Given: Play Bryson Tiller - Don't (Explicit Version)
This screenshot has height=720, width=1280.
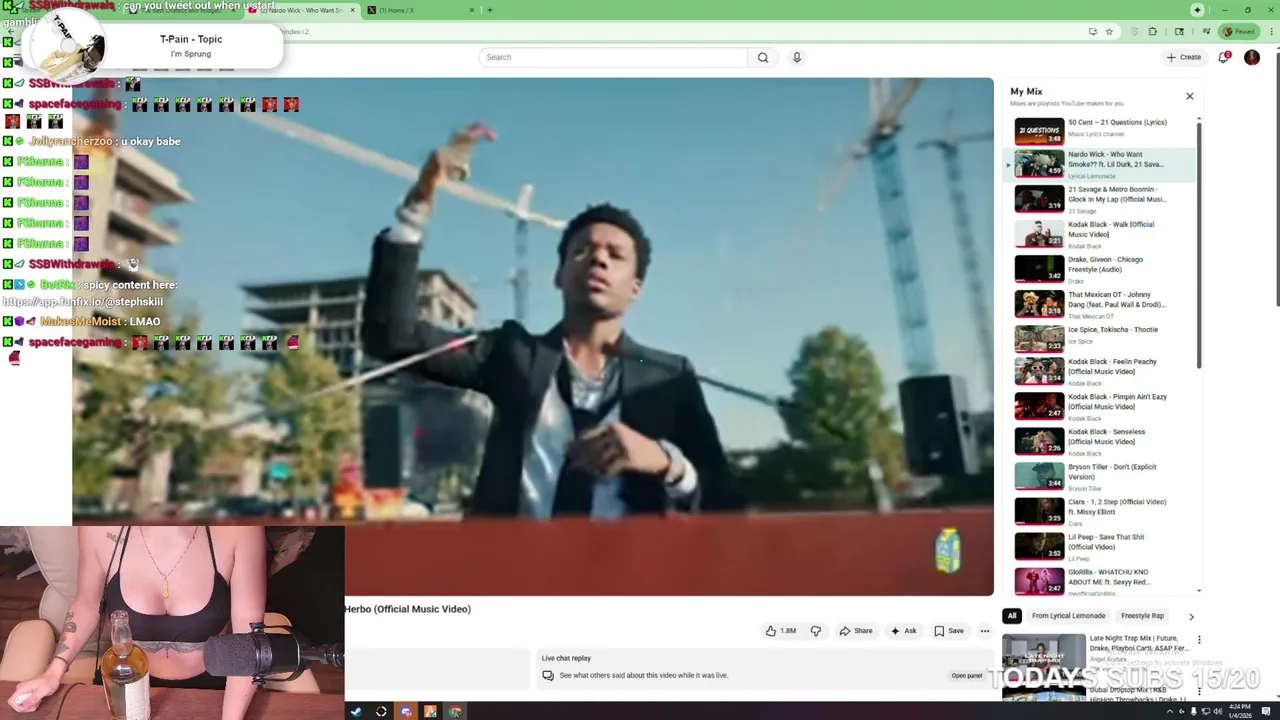Looking at the screenshot, I should (1100, 476).
